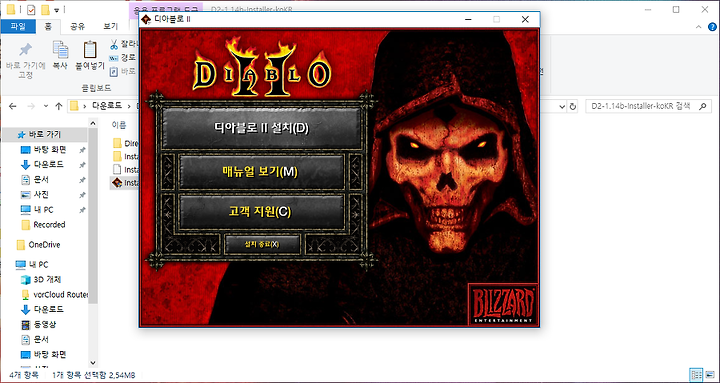This screenshot has height=383, width=720.
Task: Switch to the 홈 ribbon tab
Action: pos(48,26)
